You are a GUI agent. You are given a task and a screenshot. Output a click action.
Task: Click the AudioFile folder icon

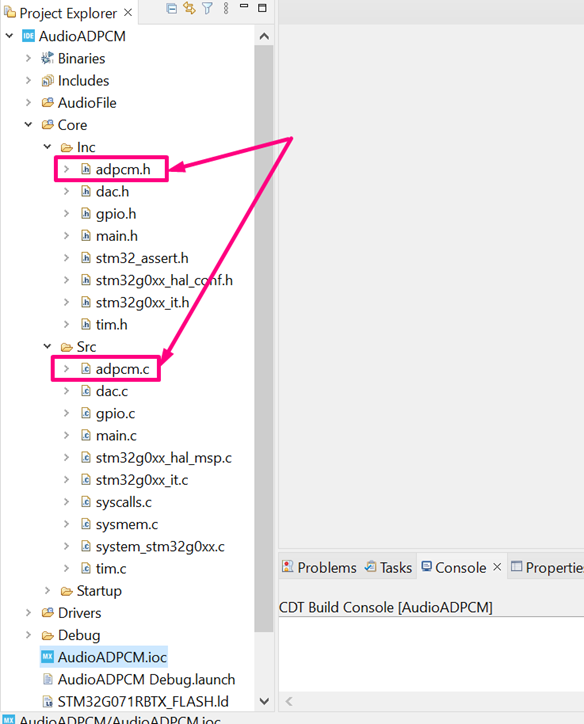point(47,103)
